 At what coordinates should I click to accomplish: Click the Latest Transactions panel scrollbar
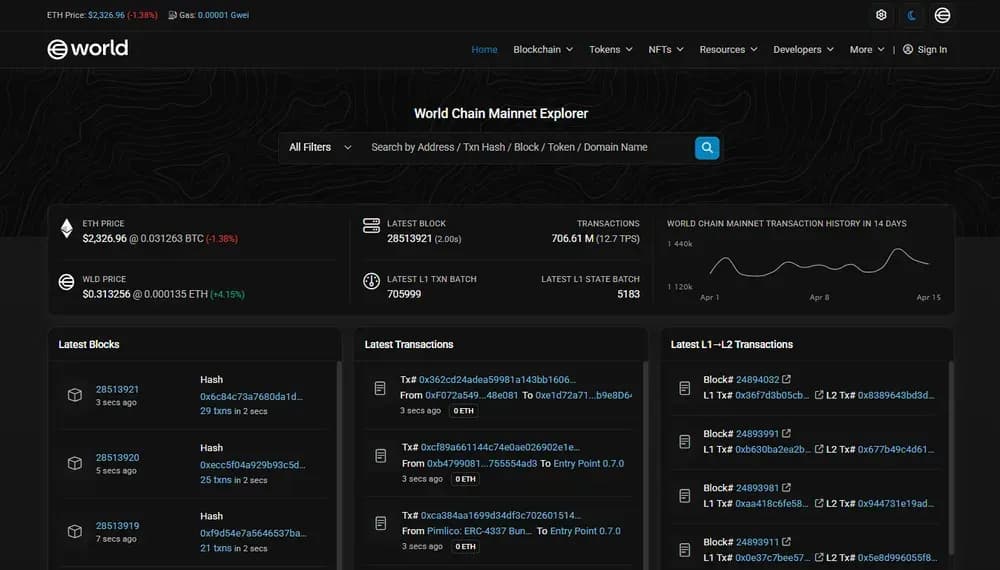645,465
